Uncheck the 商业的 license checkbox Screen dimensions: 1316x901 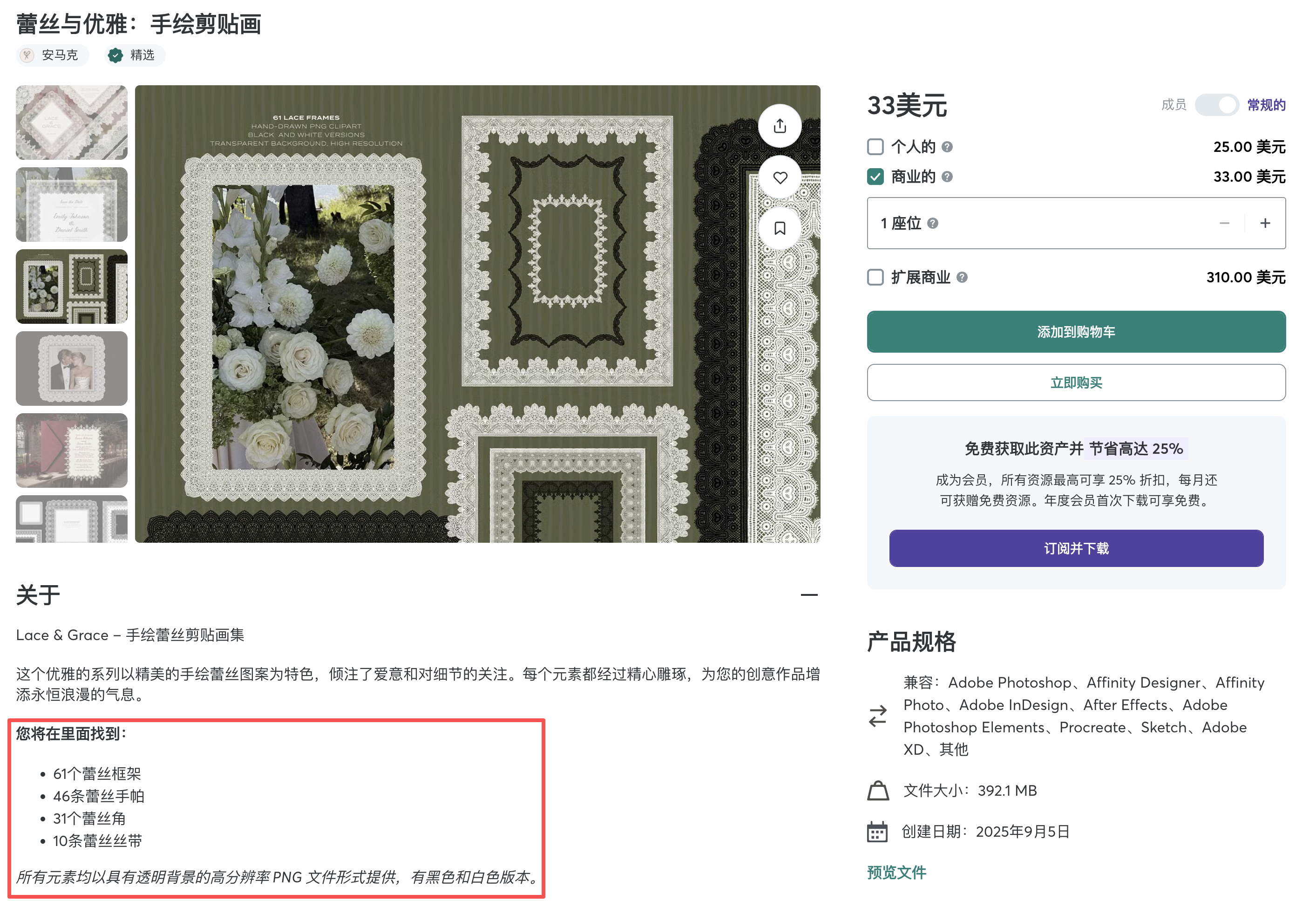tap(875, 177)
